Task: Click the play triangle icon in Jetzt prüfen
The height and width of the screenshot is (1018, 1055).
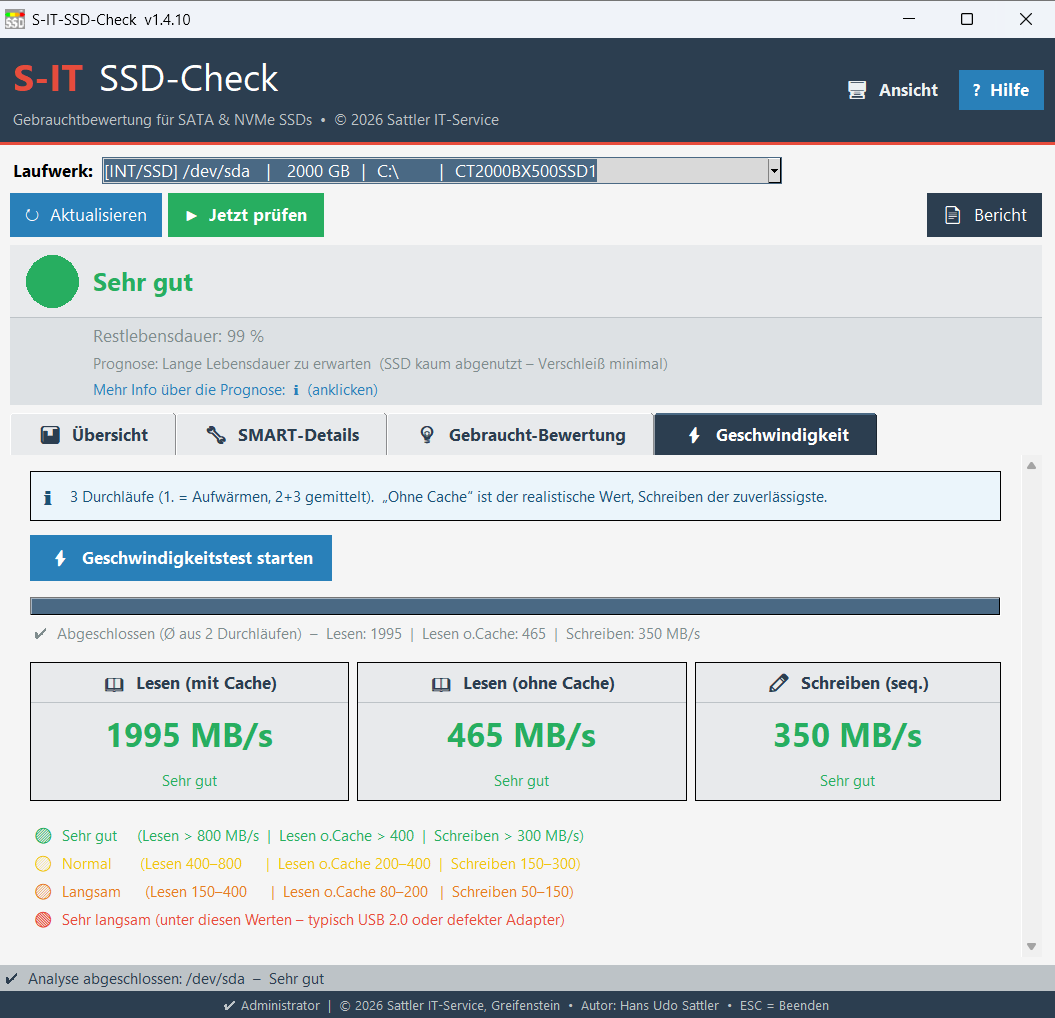Action: [x=191, y=216]
